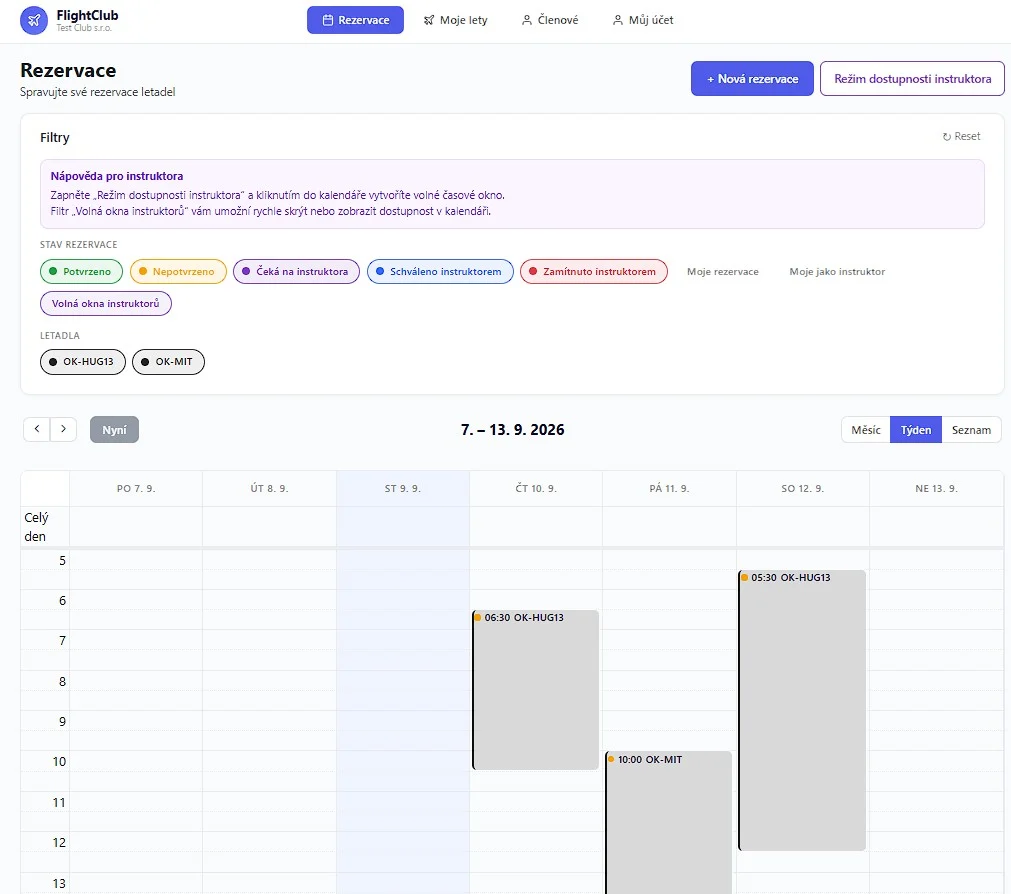Toggle the Čeká na instruktora filter

click(x=296, y=271)
